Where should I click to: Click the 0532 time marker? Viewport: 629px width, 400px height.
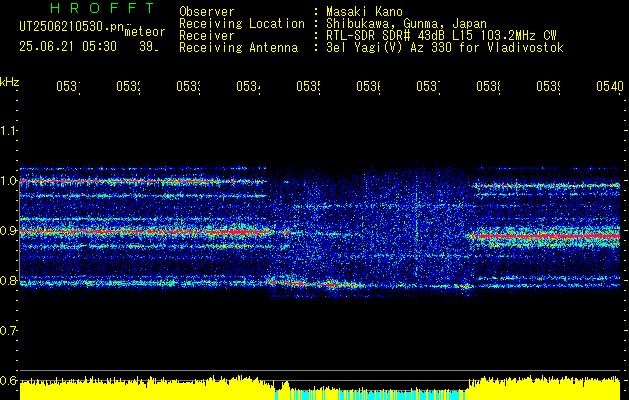pos(128,86)
